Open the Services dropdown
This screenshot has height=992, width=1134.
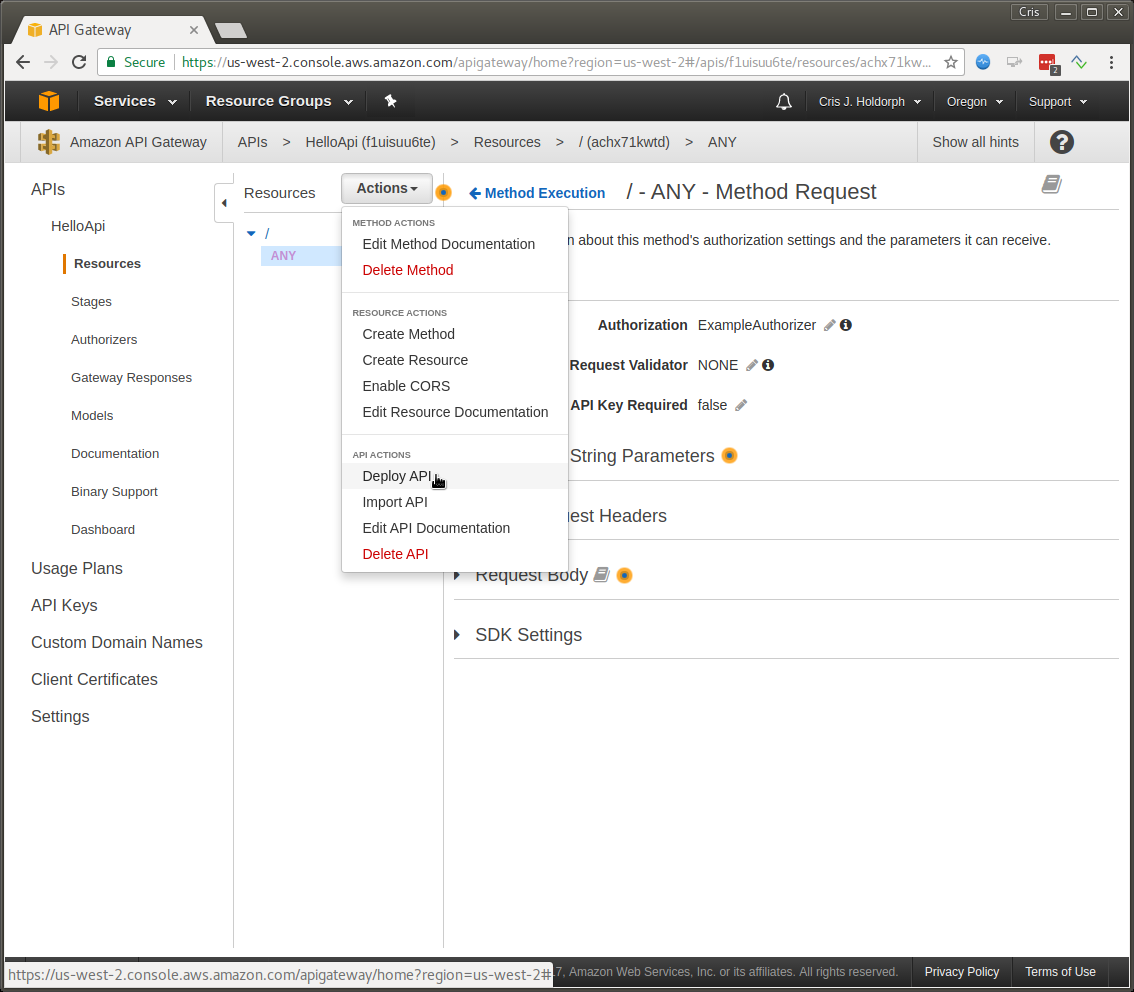point(135,101)
